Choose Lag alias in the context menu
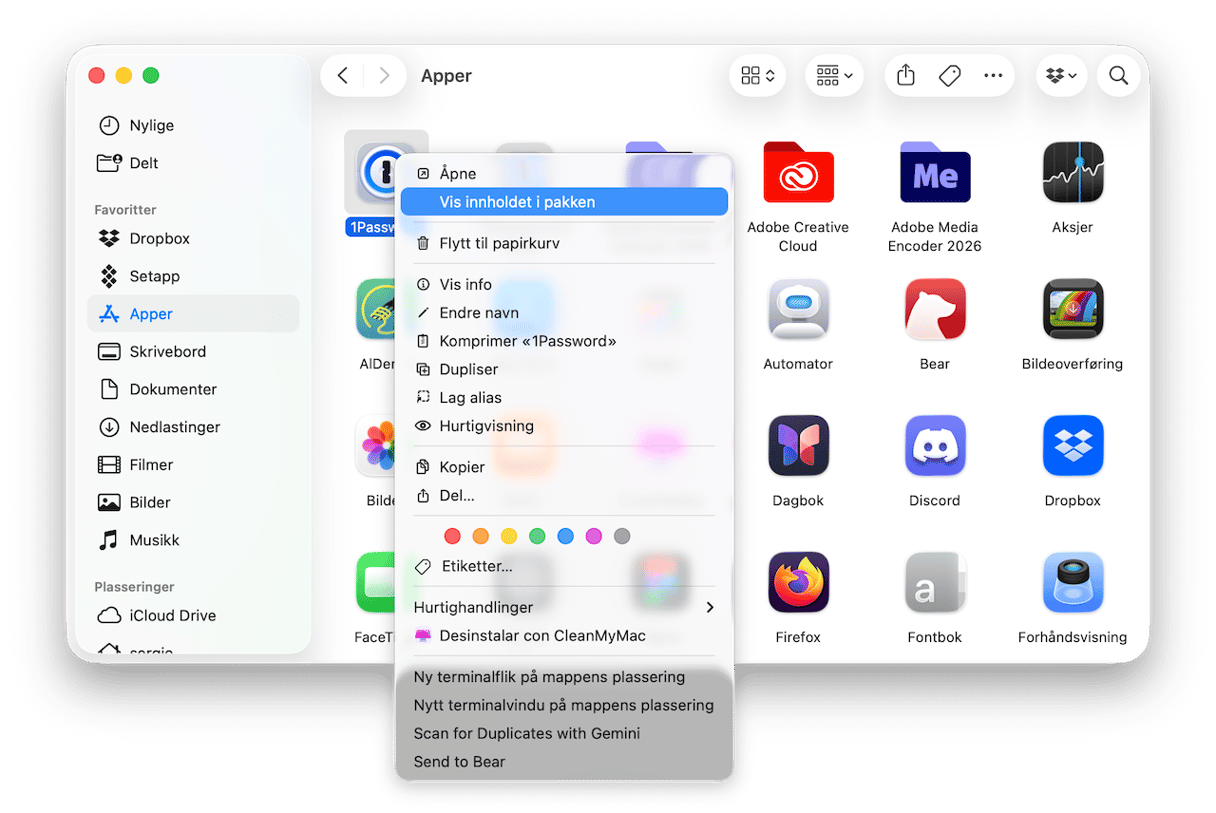 (565, 397)
